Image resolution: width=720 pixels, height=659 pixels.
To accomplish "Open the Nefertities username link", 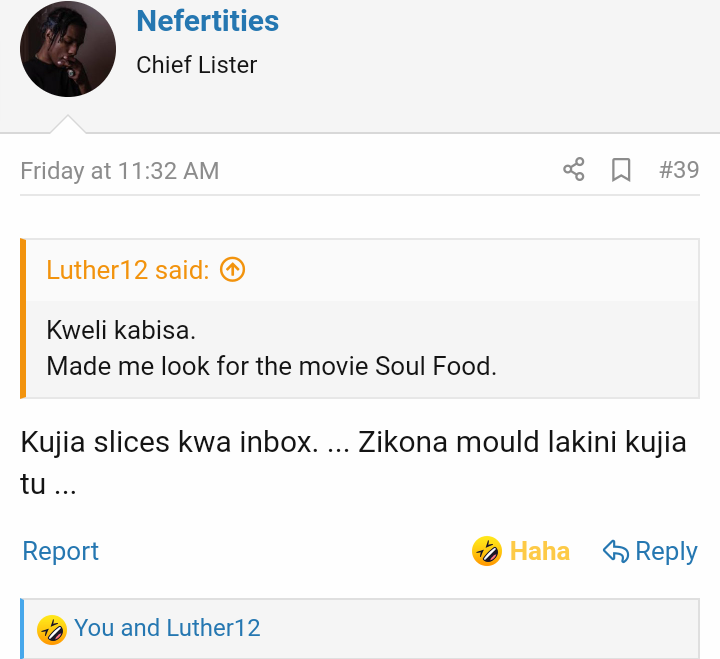I will [x=208, y=21].
